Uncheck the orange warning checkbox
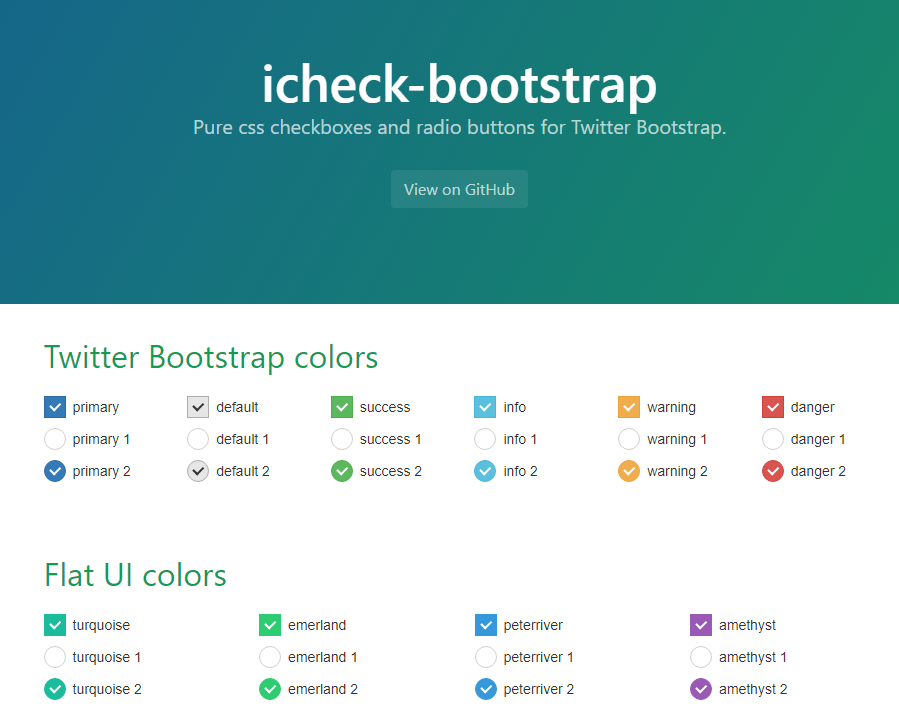Viewport: 899px width, 717px height. tap(629, 407)
